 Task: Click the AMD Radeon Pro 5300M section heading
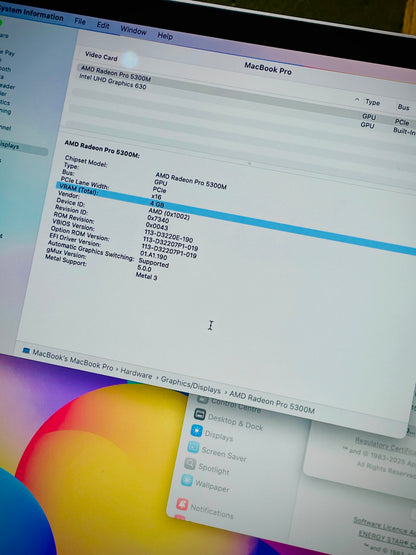pyautogui.click(x=102, y=149)
